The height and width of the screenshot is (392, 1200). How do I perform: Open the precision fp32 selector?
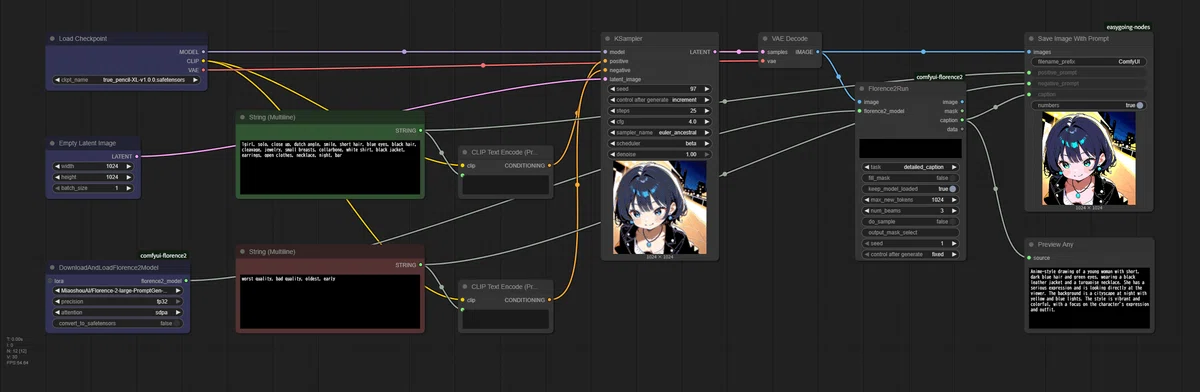click(x=119, y=302)
